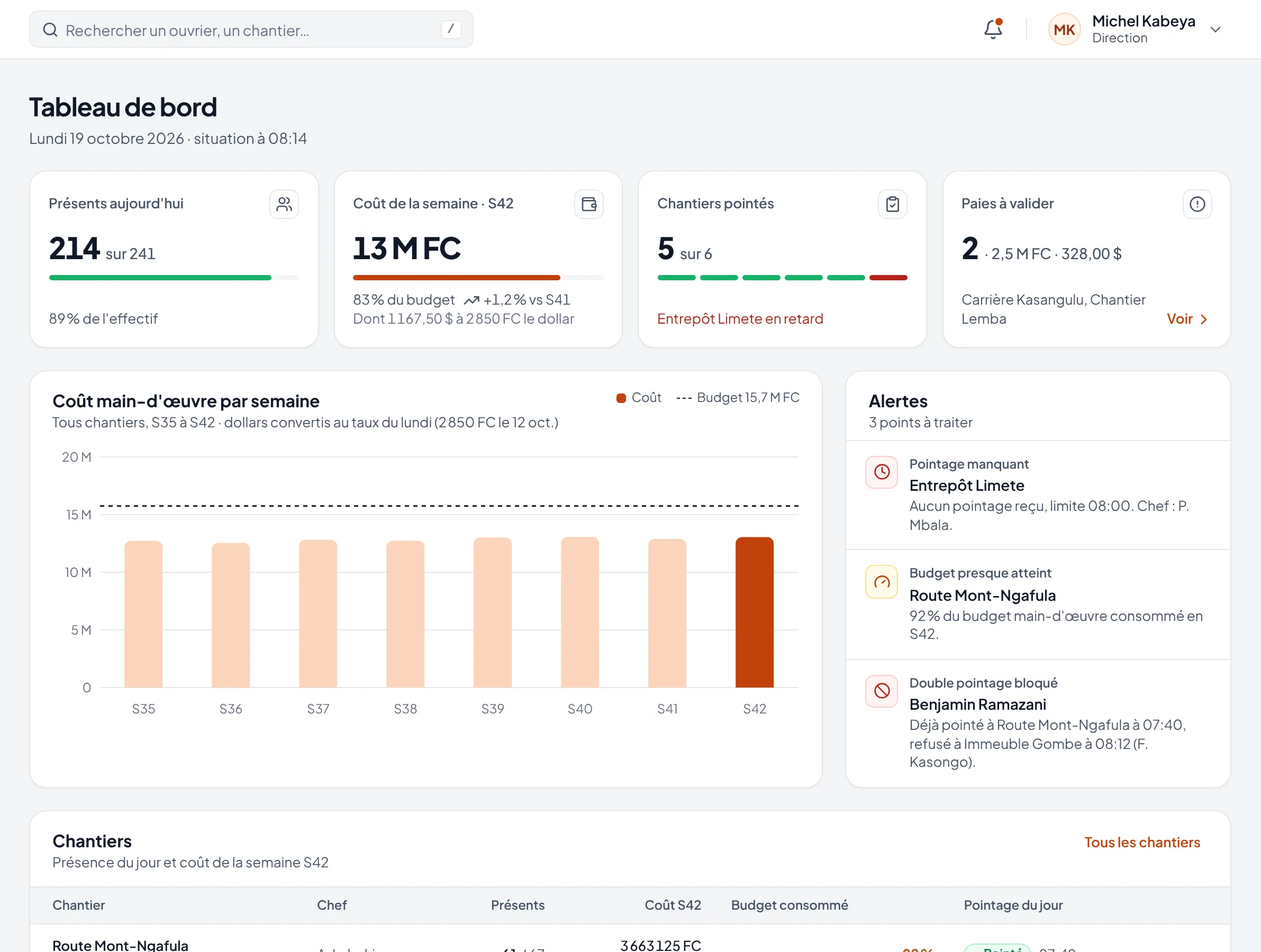
Task: Click the Présents column header
Action: [518, 905]
